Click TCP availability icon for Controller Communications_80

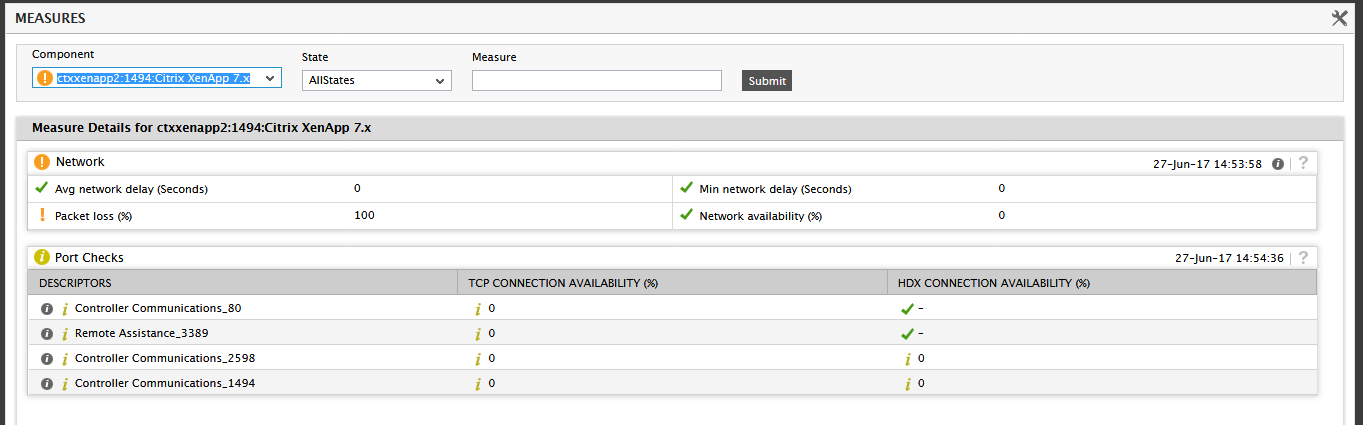[x=478, y=309]
